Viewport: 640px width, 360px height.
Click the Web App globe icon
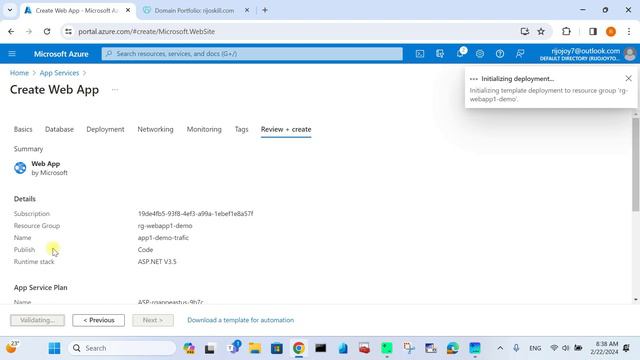click(20, 168)
